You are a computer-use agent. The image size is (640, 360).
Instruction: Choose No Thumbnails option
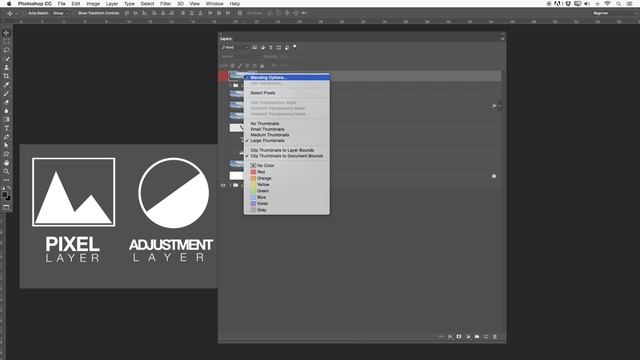point(265,123)
